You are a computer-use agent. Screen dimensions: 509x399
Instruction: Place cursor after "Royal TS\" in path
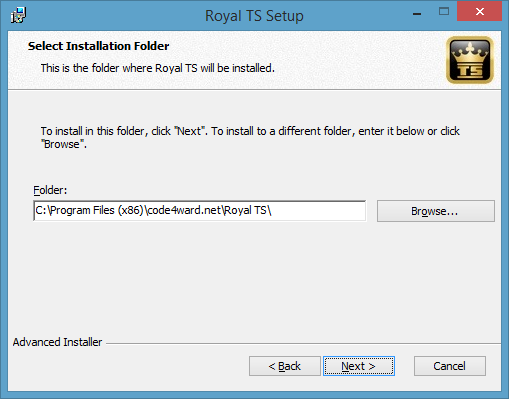coord(273,211)
